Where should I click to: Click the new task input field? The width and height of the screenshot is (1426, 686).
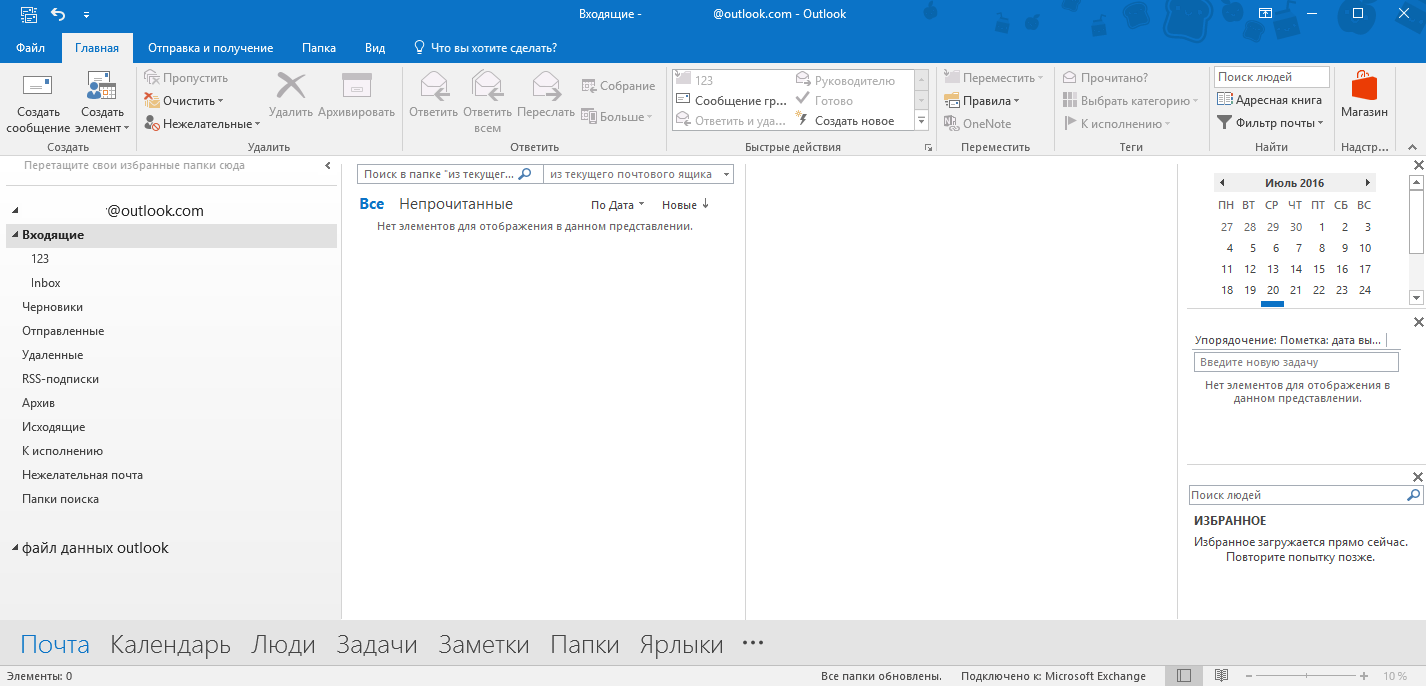(x=1295, y=362)
